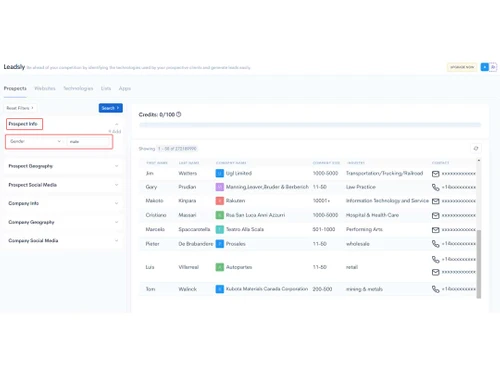The image size is (500, 375).
Task: Click the Ugl Limited company icon
Action: point(220,173)
